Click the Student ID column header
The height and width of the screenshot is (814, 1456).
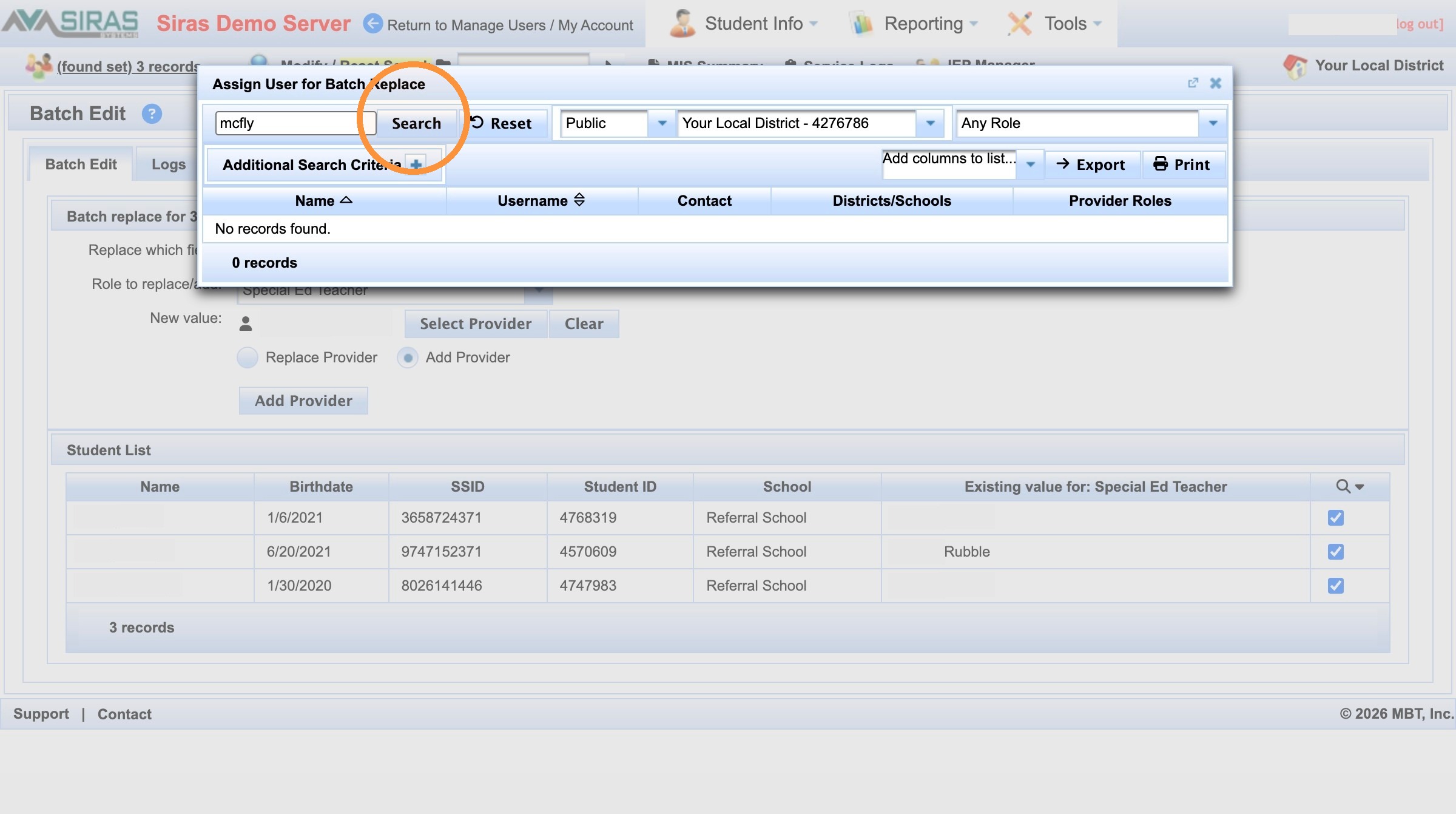point(620,487)
